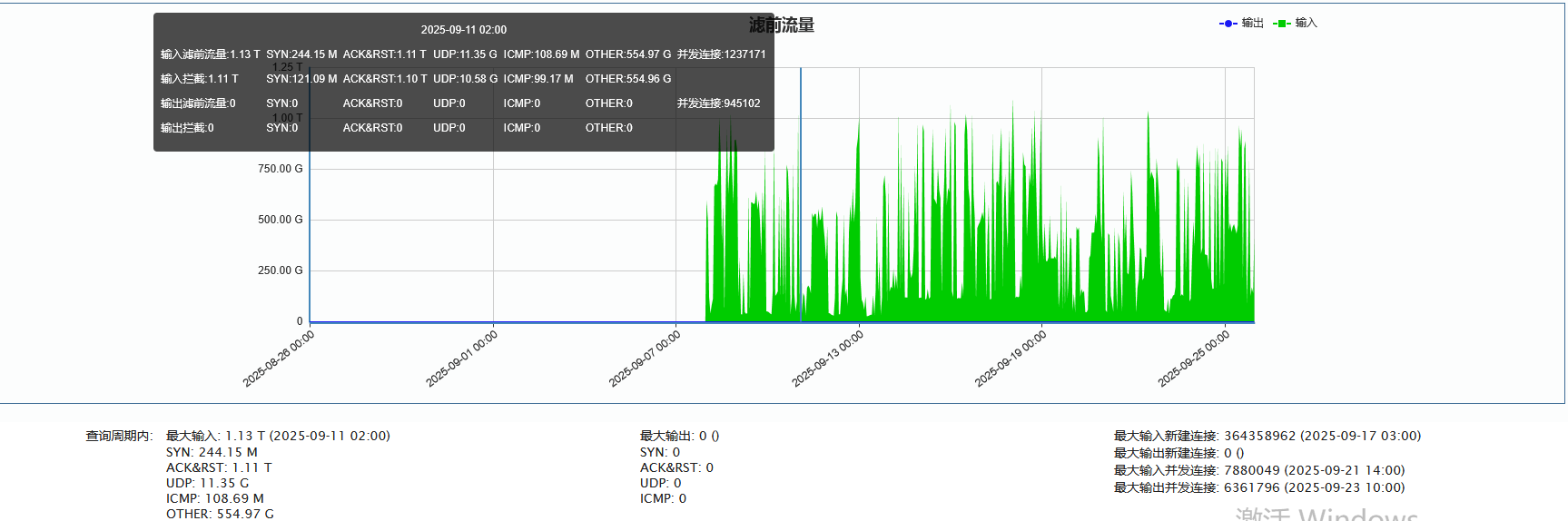
Task: Click the 250.00 G y-axis label
Action: [x=280, y=270]
